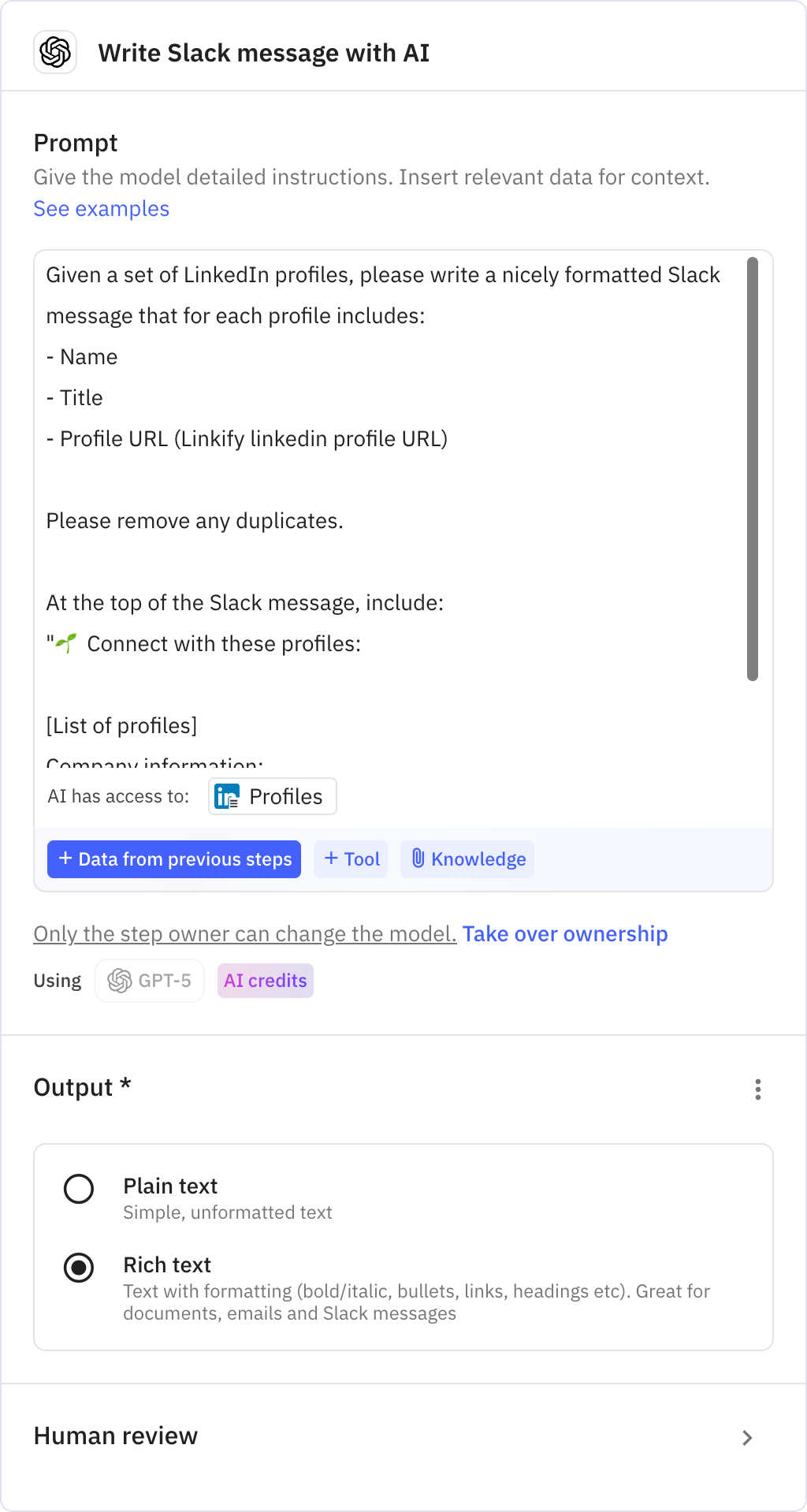Add a Tool to the prompt
Screen dimensions: 807x1512
coord(351,859)
